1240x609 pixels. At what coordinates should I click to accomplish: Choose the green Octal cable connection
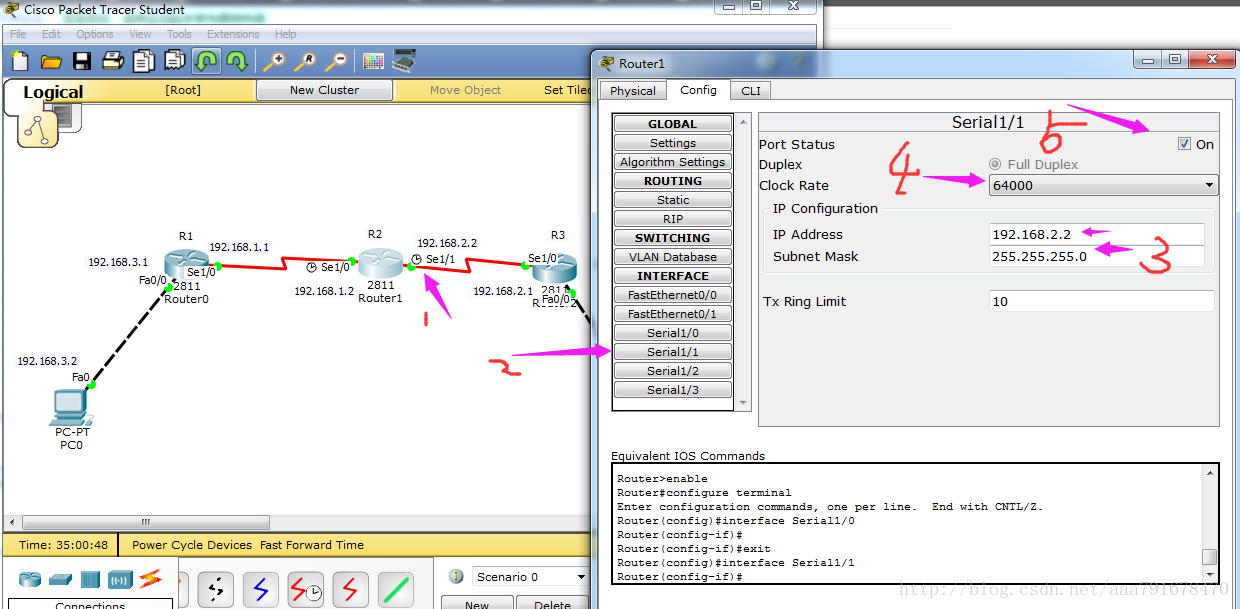coord(396,590)
